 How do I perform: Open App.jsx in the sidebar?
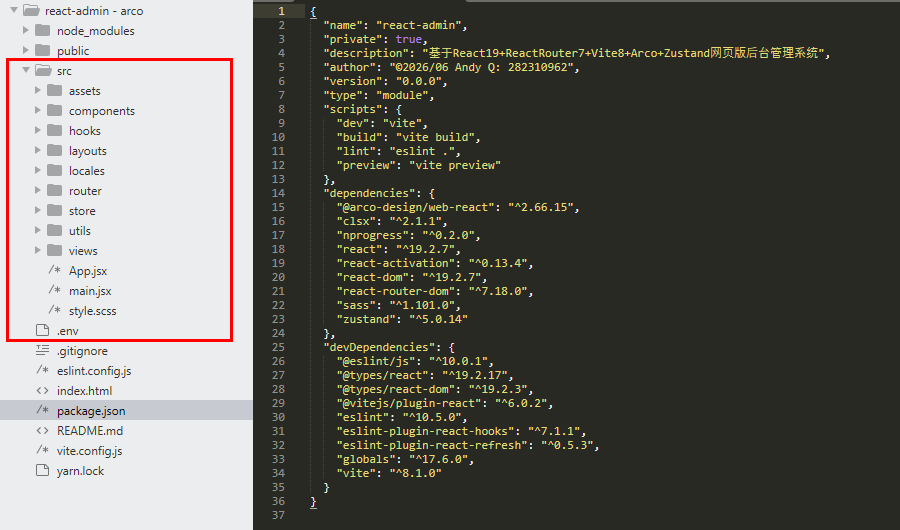click(88, 270)
